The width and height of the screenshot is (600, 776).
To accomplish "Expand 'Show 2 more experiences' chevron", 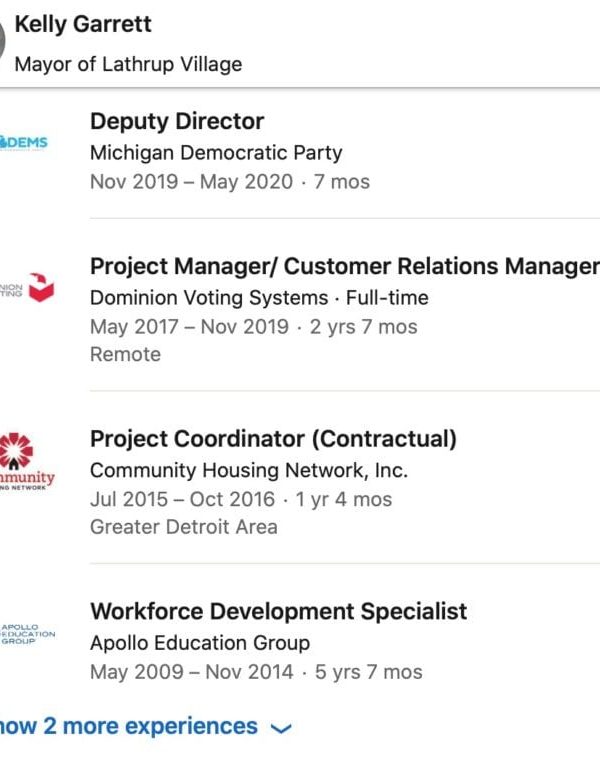I will [x=281, y=729].
